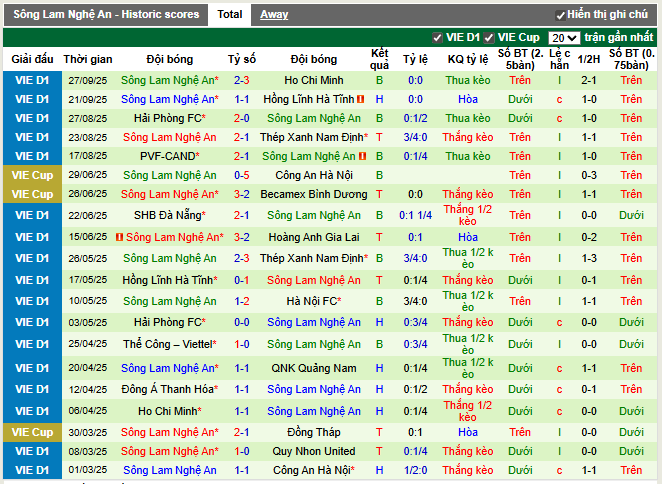Open Hà Nội FC team link
The height and width of the screenshot is (484, 662).
(314, 301)
